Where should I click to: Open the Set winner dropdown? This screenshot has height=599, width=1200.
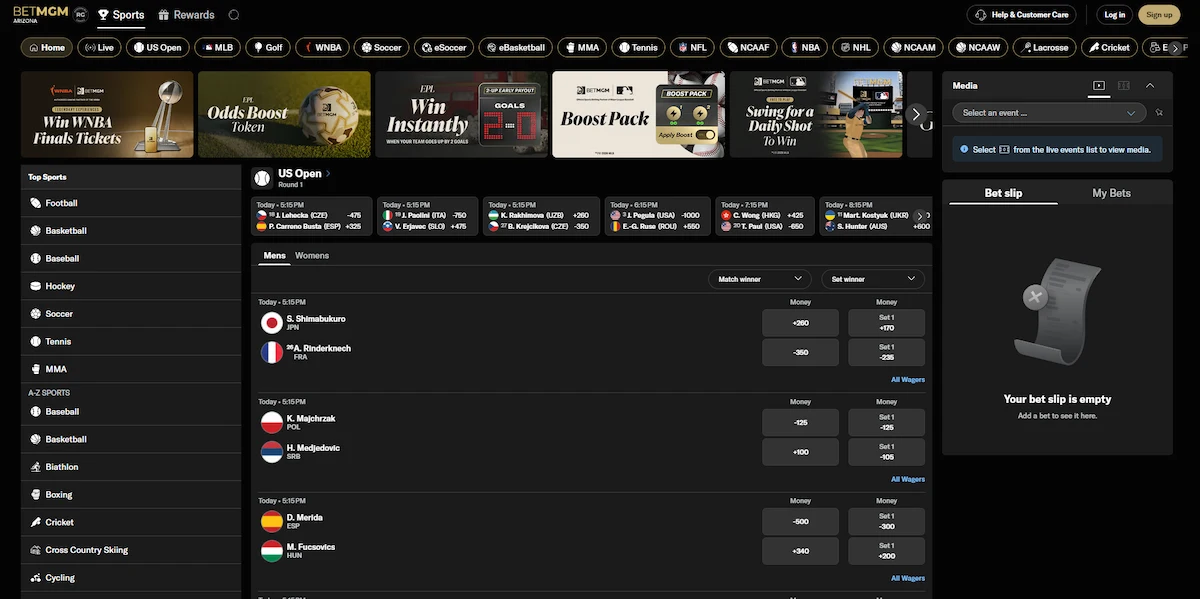(873, 279)
